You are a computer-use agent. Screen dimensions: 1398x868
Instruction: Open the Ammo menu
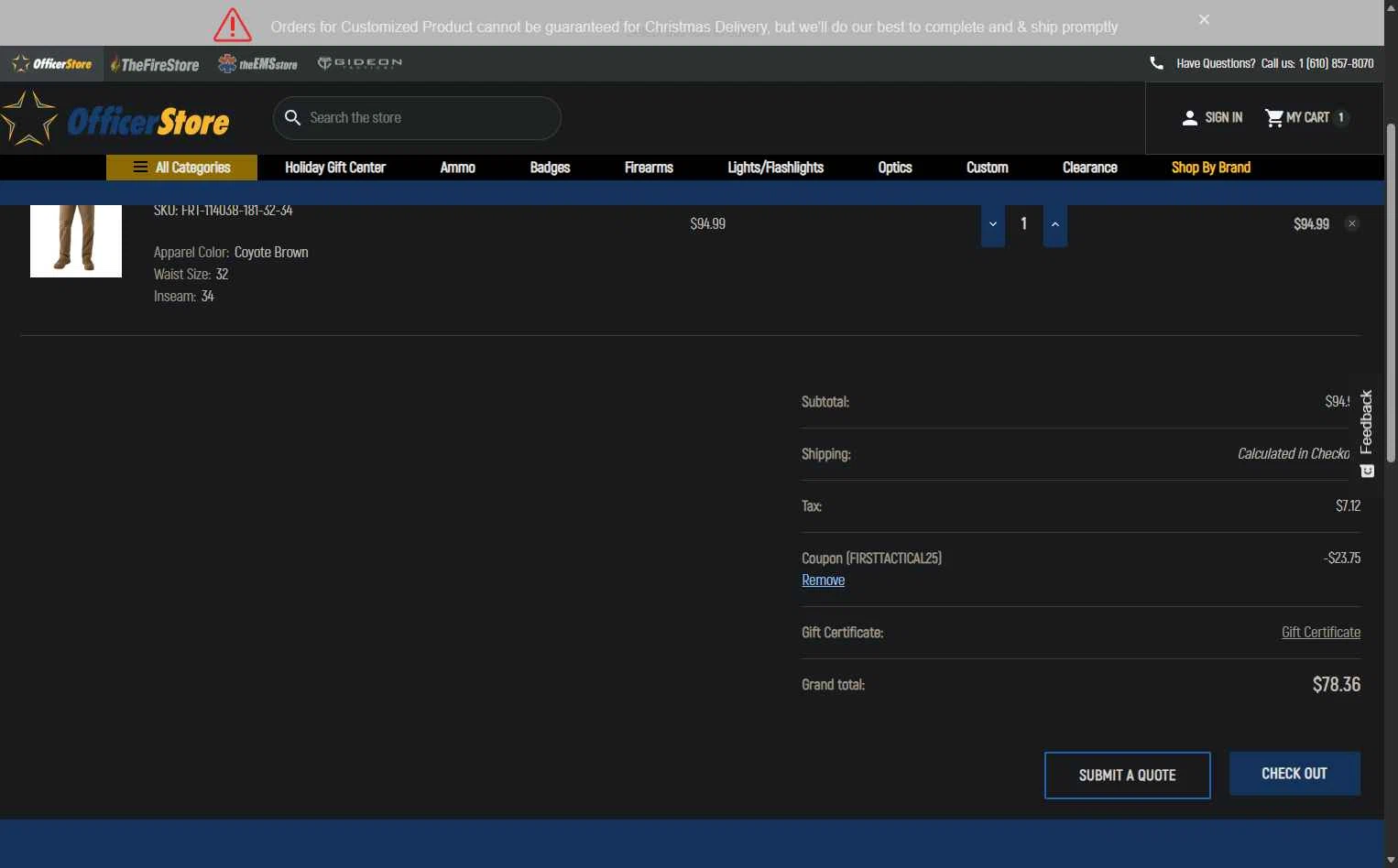pos(457,168)
